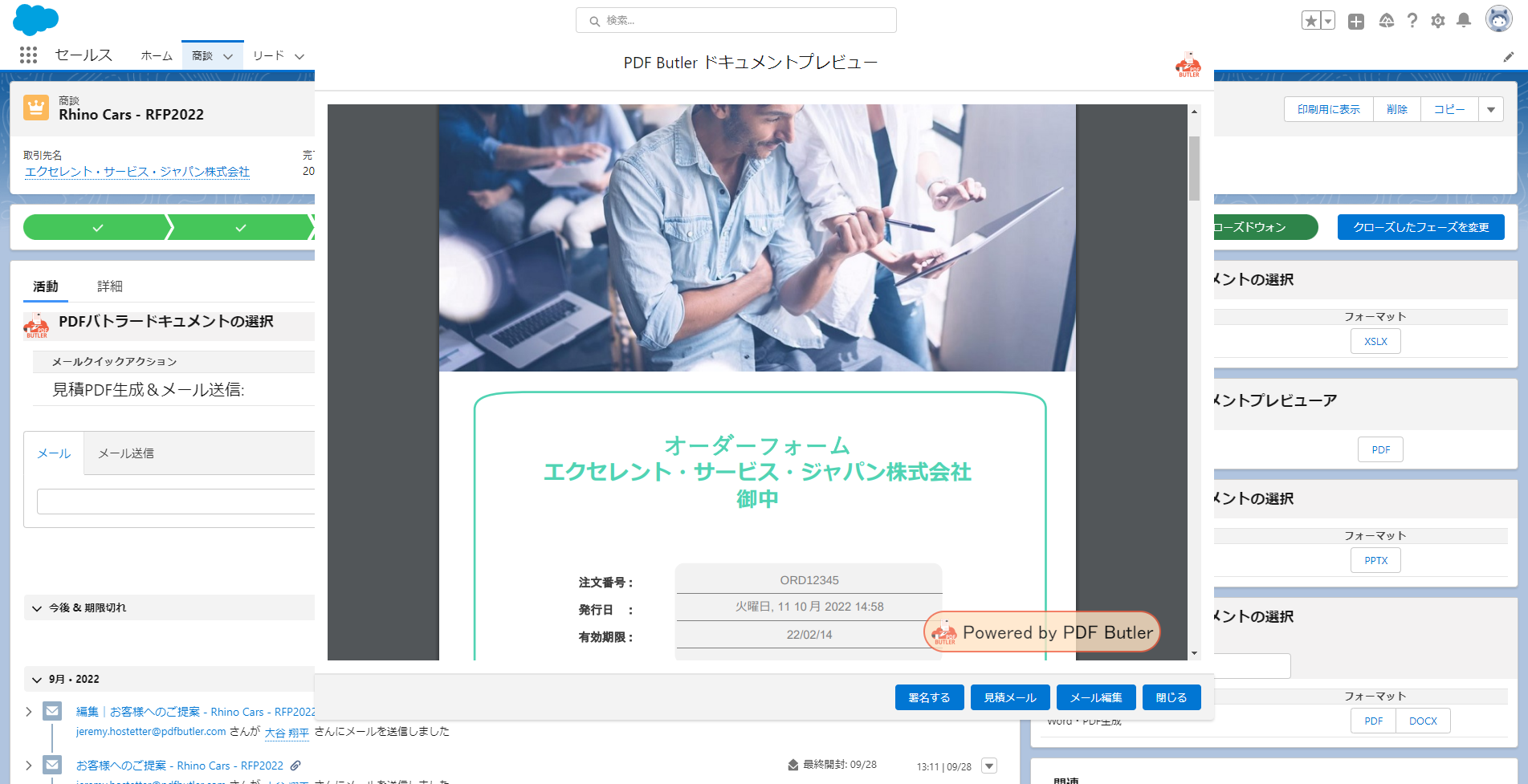Click the email icon of second お客様へのご提案 entry
This screenshot has height=784, width=1528.
pos(52,765)
